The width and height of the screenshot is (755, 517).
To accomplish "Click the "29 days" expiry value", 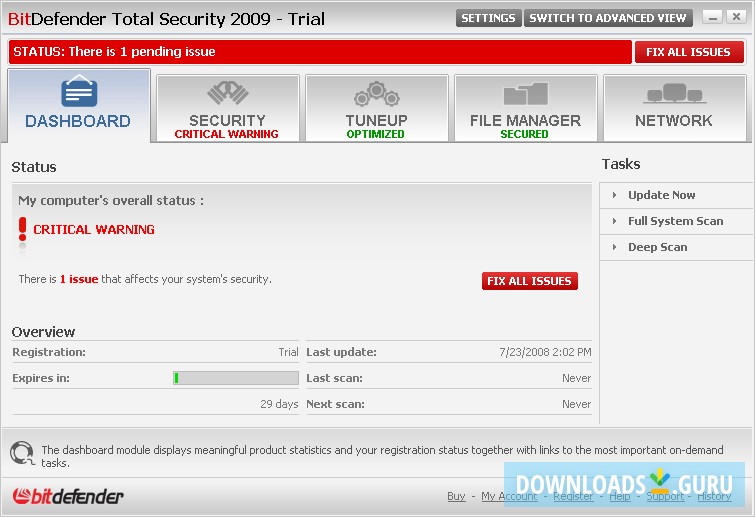I will 279,404.
